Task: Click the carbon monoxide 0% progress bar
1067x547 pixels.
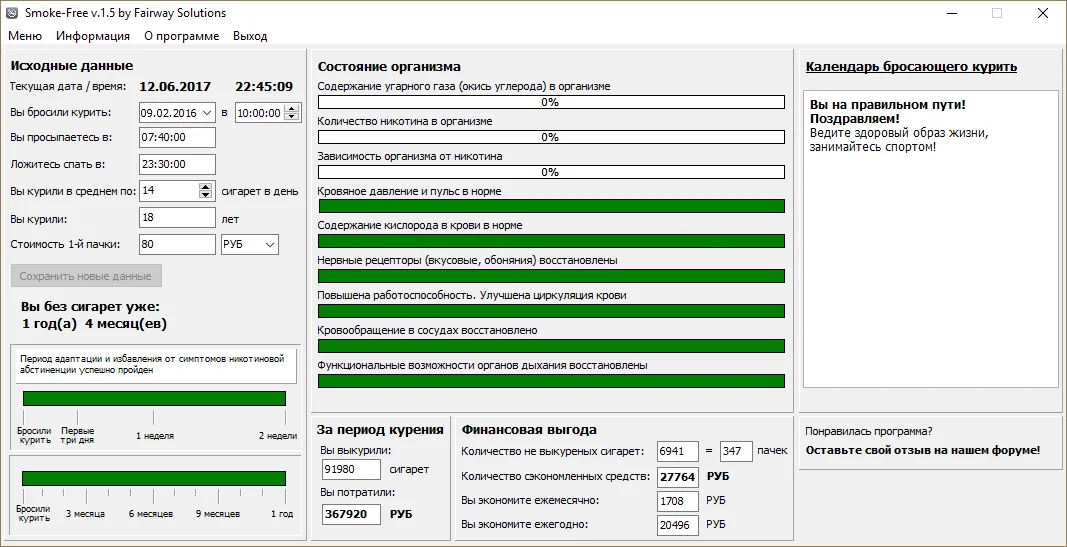Action: point(550,102)
